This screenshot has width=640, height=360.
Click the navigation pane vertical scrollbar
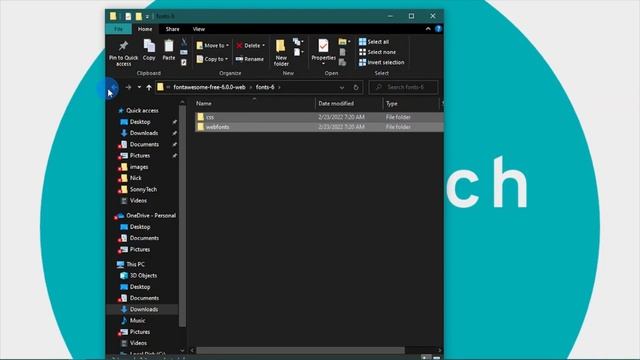click(182, 216)
